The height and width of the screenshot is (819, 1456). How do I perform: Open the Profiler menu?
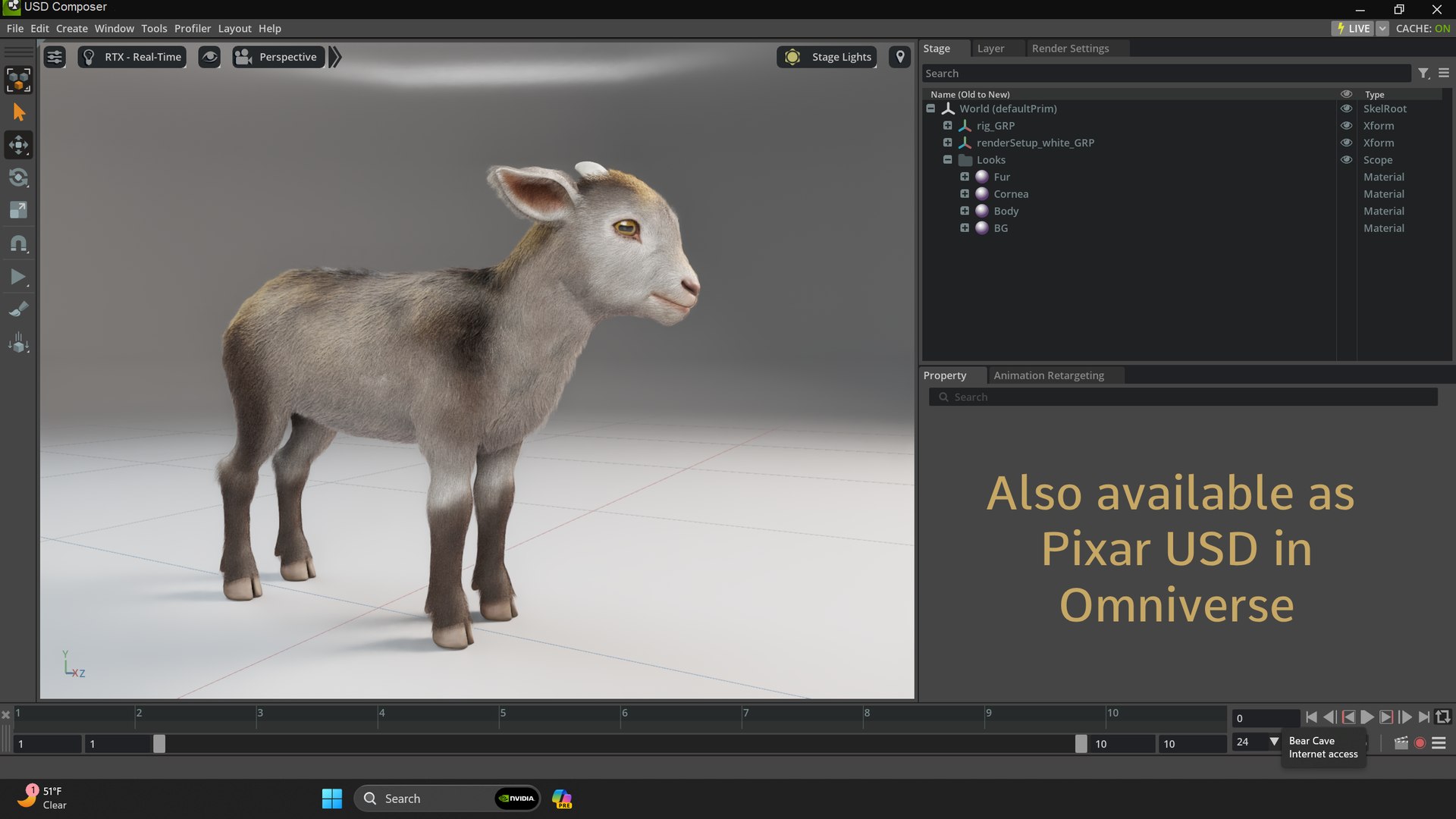(193, 28)
